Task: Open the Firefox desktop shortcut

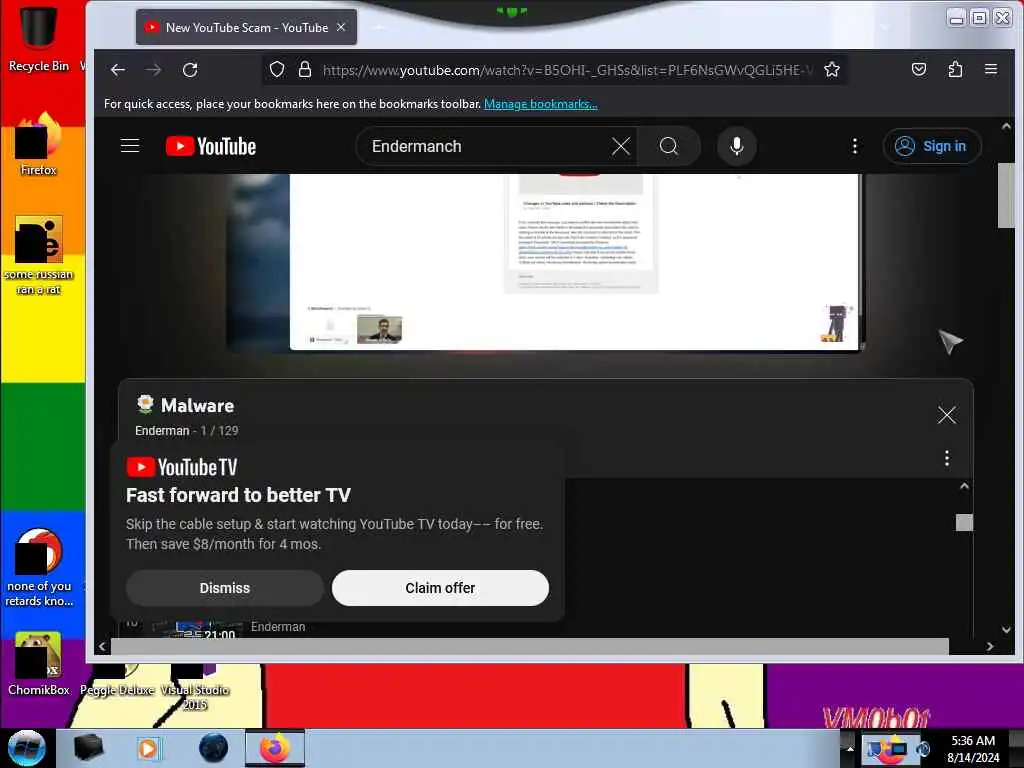Action: click(x=39, y=145)
